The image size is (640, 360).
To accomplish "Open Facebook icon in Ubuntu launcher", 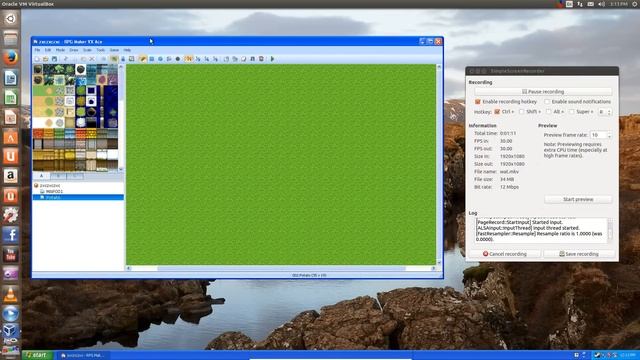I will coord(11,235).
